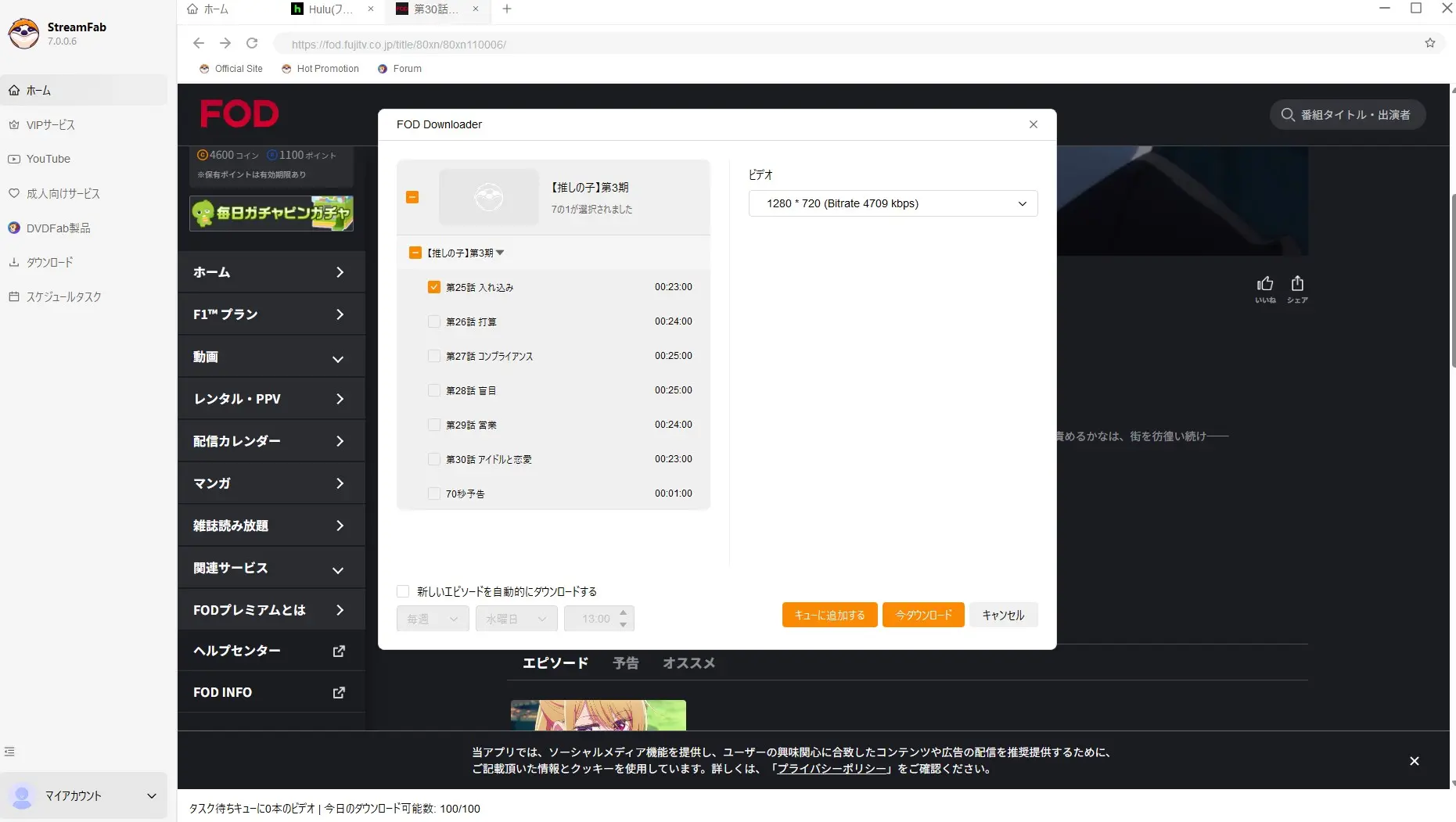
Task: Open FOD INFO external link
Action: 271,692
